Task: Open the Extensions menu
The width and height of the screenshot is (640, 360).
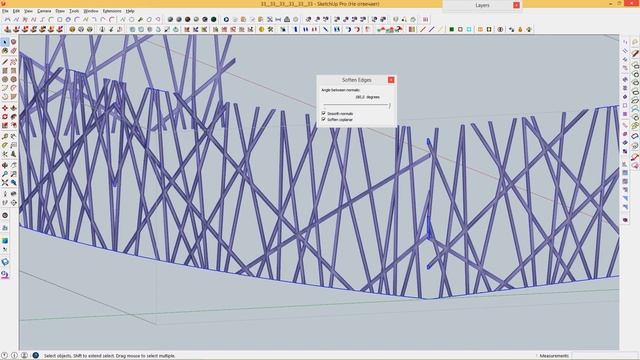Action: [x=112, y=11]
